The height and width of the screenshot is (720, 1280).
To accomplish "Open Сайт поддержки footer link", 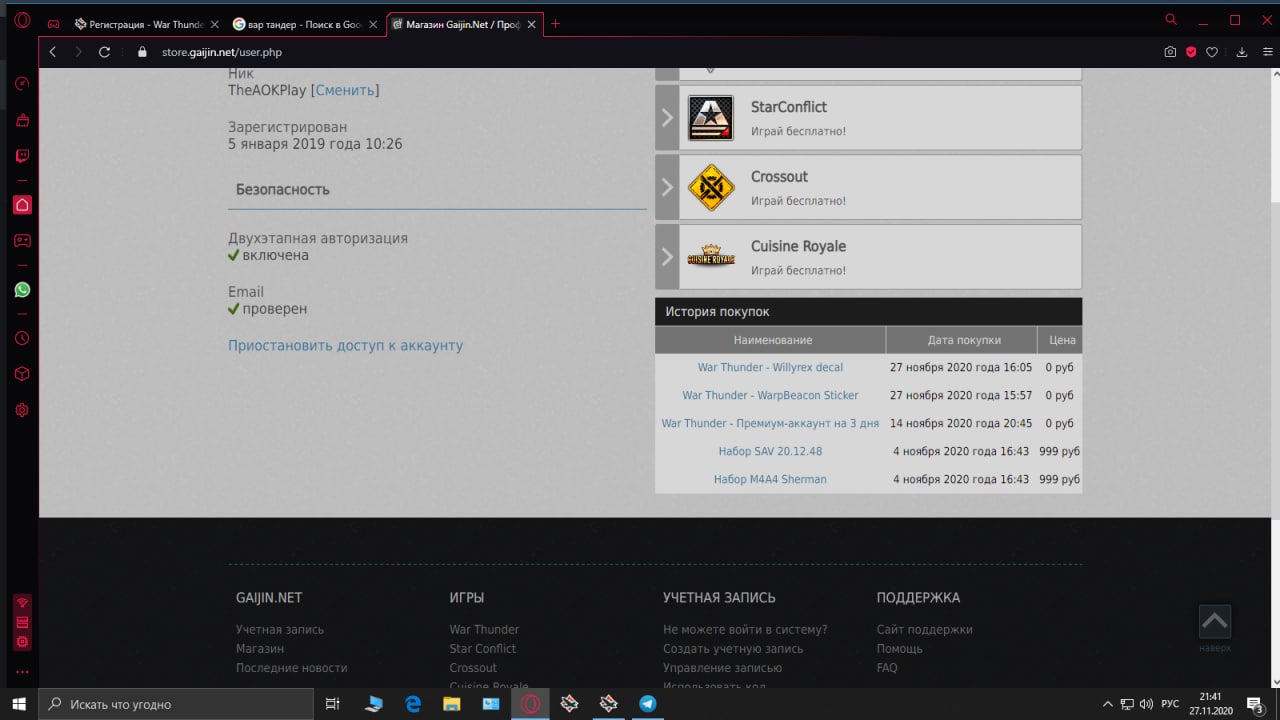I will [x=924, y=629].
